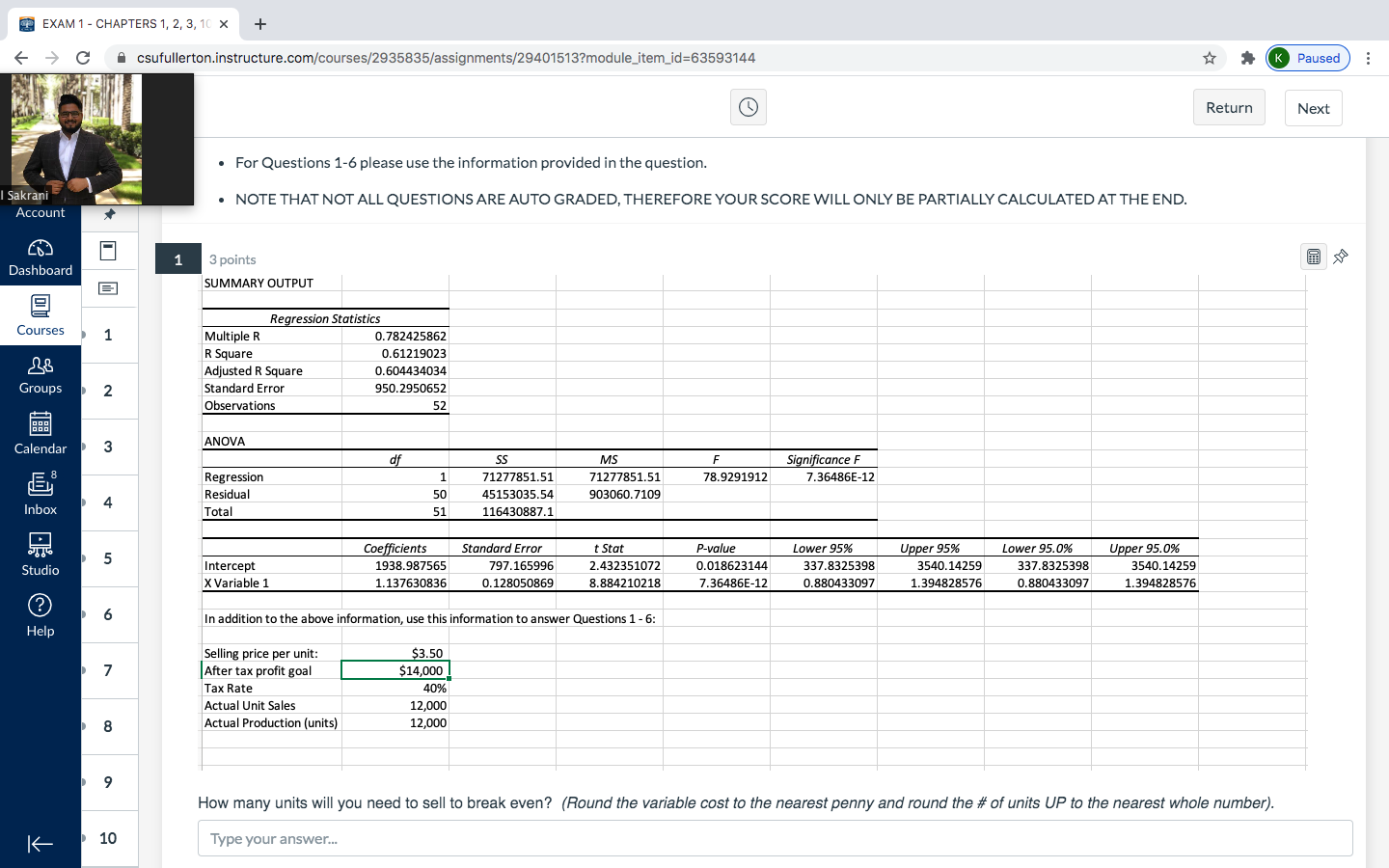Click the Return button
Screen dimensions: 1389x868
[1229, 108]
